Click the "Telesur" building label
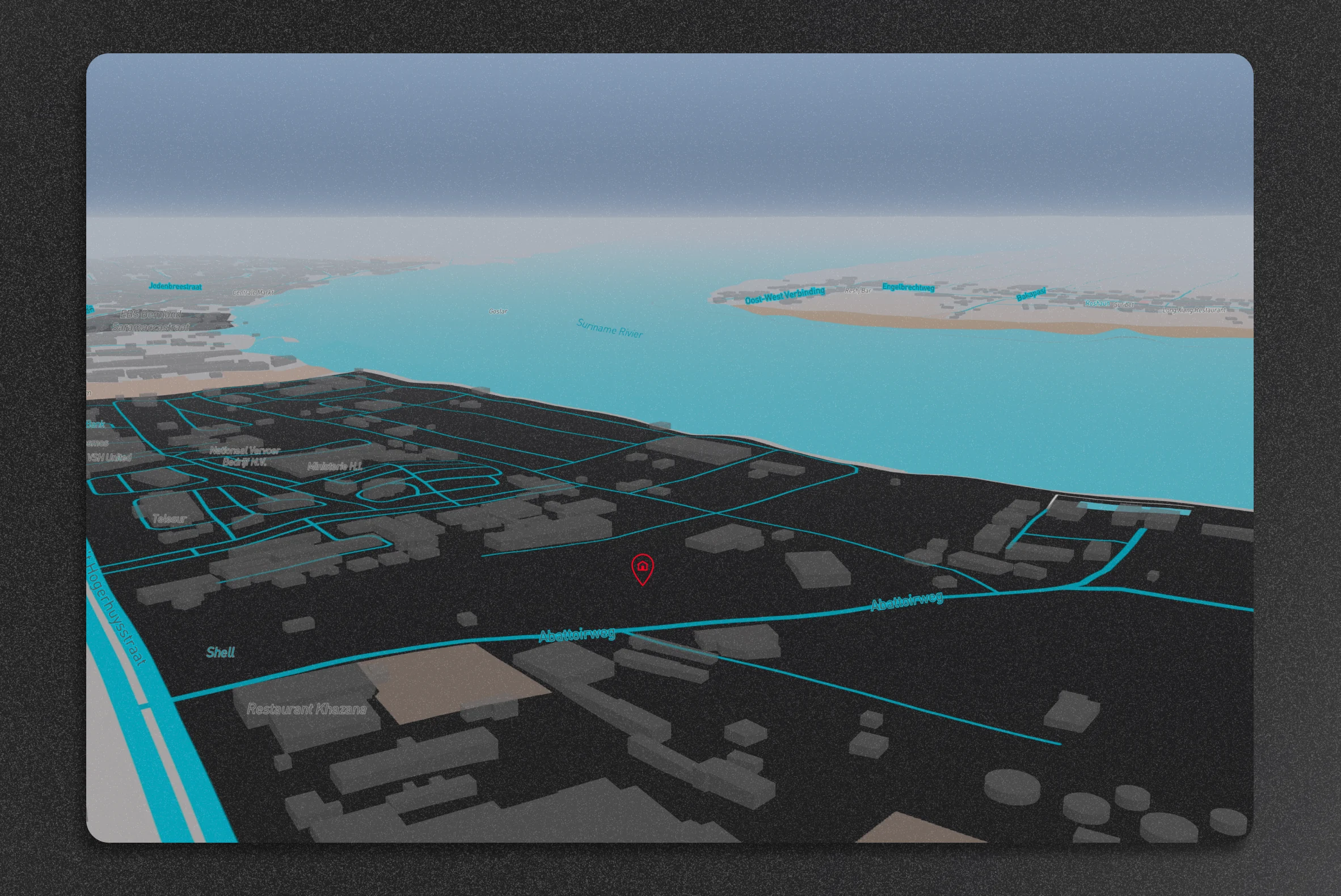Image resolution: width=1341 pixels, height=896 pixels. [169, 518]
